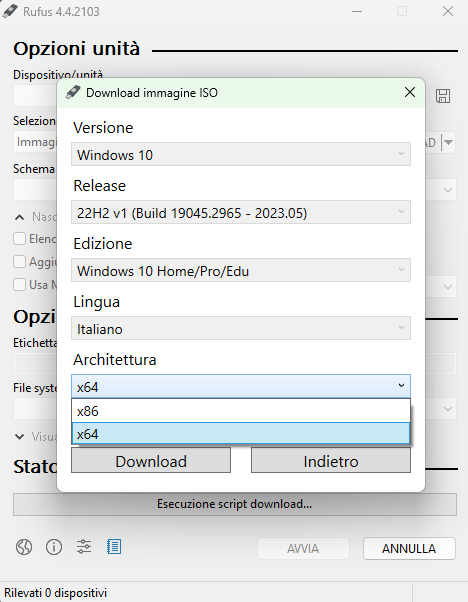
Task: Toggle the Aggiu... checkbox in the Rufus window
Action: pos(20,261)
